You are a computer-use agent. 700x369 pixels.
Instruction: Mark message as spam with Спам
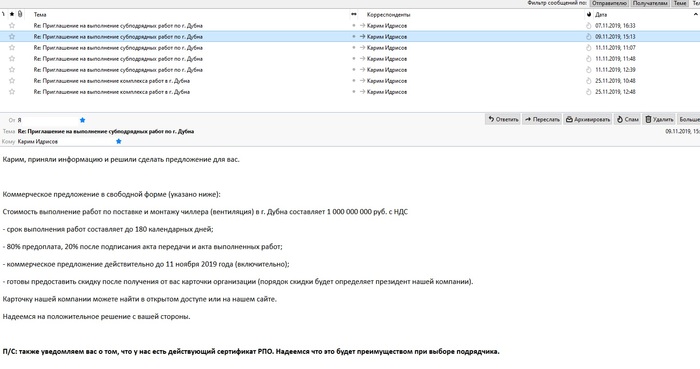click(x=627, y=119)
